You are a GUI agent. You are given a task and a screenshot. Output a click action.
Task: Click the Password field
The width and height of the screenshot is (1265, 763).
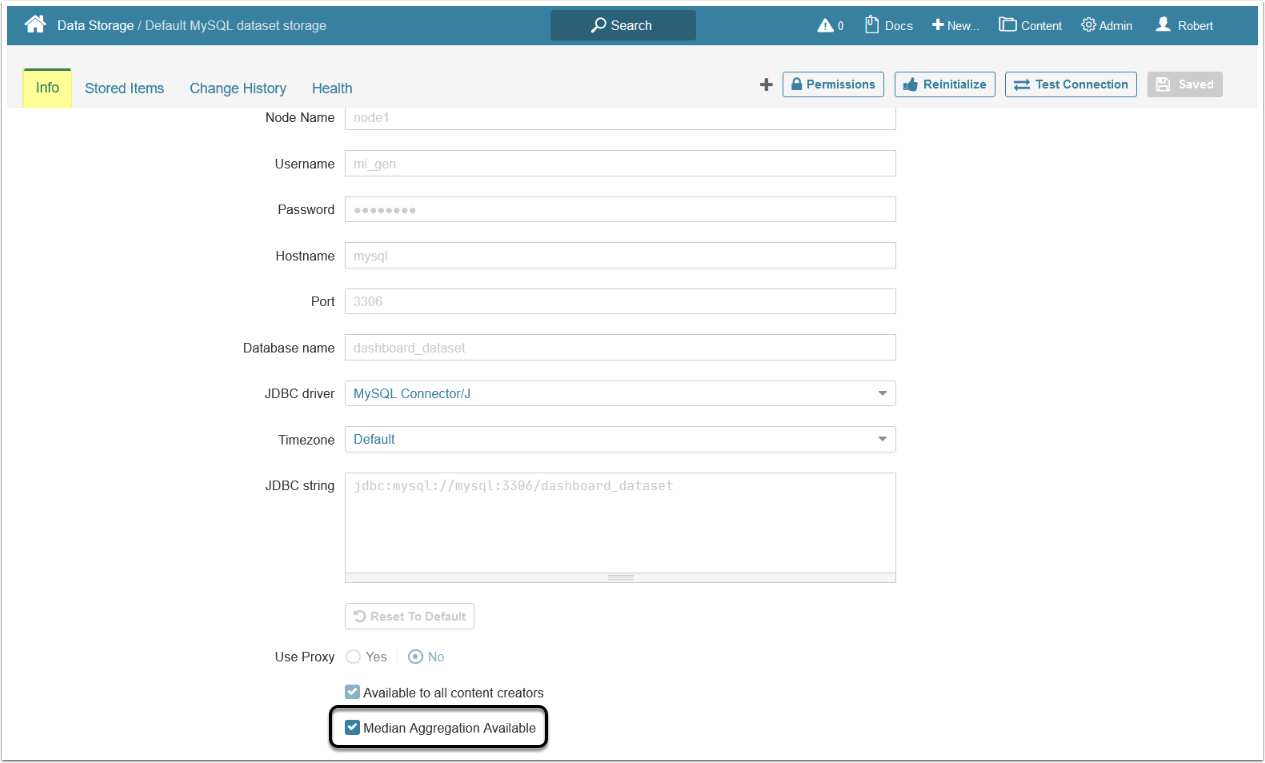[620, 209]
